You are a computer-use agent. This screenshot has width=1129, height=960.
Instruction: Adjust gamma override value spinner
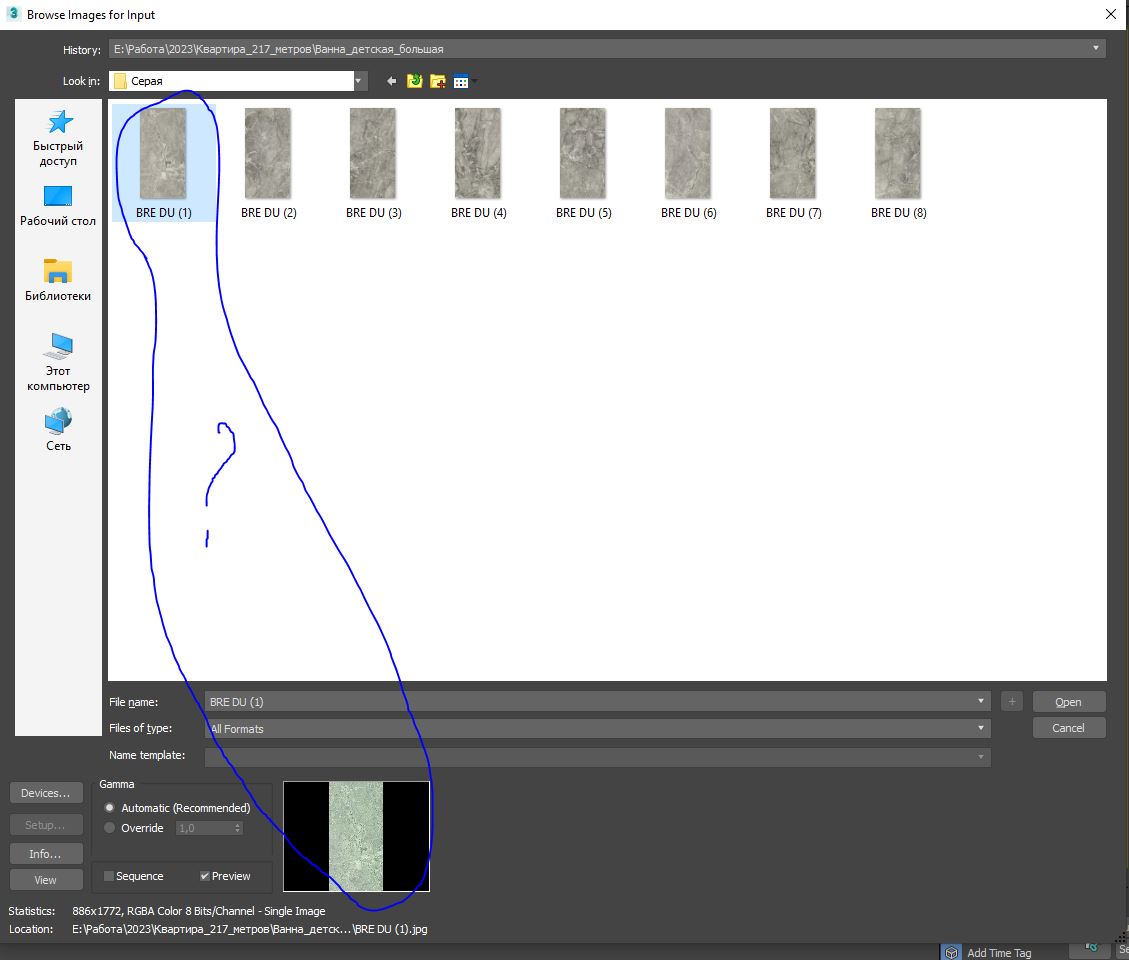tap(238, 828)
